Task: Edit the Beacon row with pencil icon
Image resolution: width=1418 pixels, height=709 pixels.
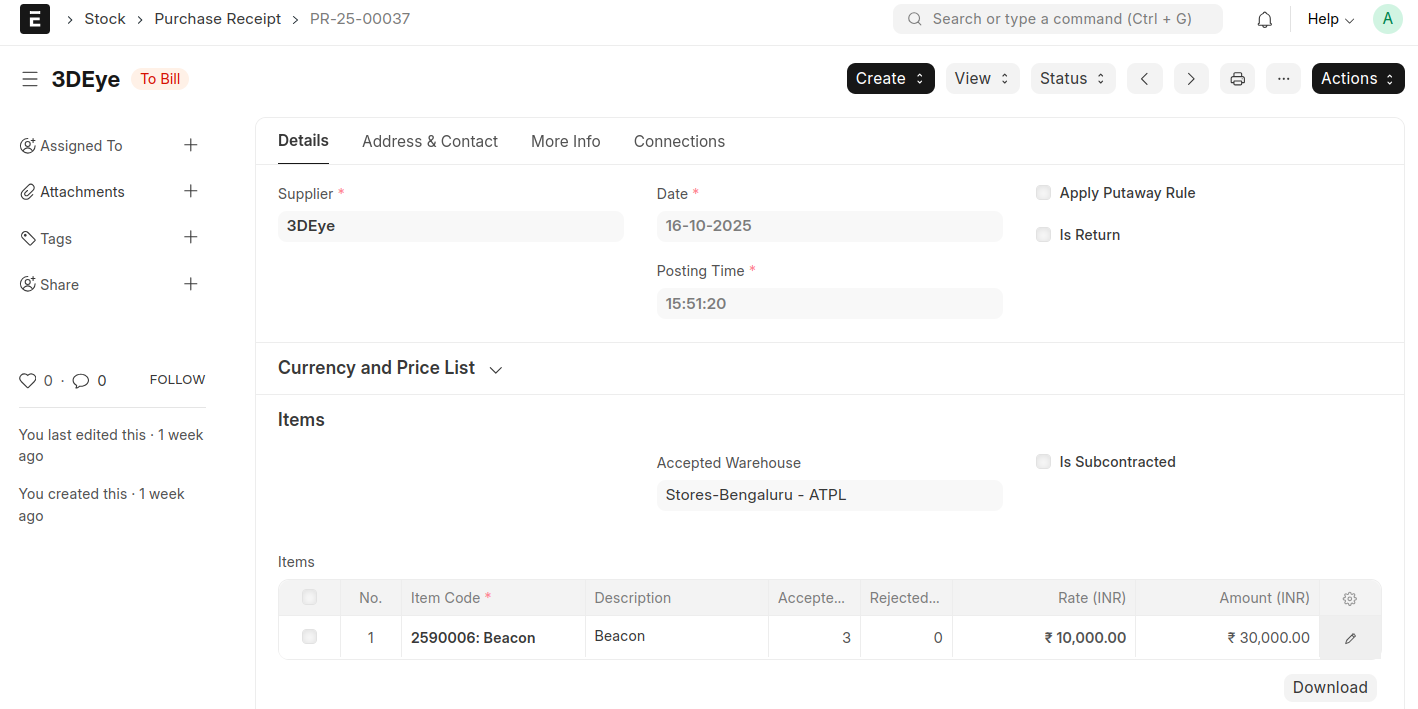Action: [x=1350, y=638]
